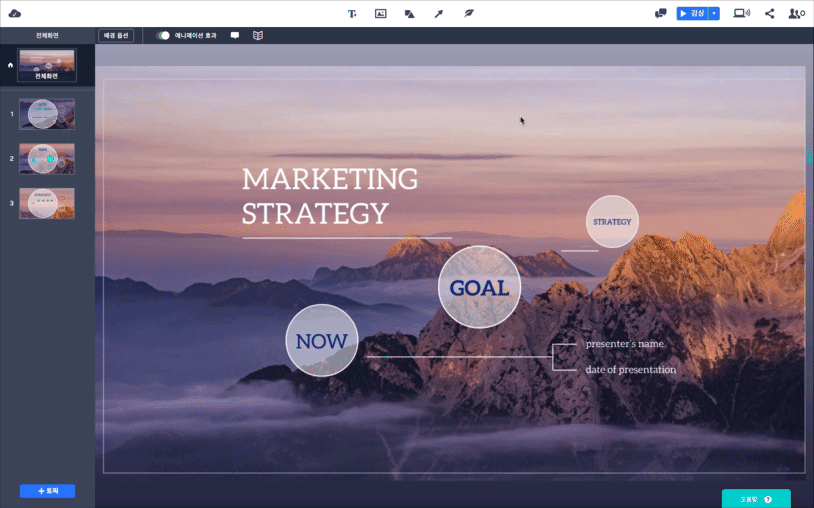Click the open book guide icon
The image size is (814, 508).
coord(257,35)
